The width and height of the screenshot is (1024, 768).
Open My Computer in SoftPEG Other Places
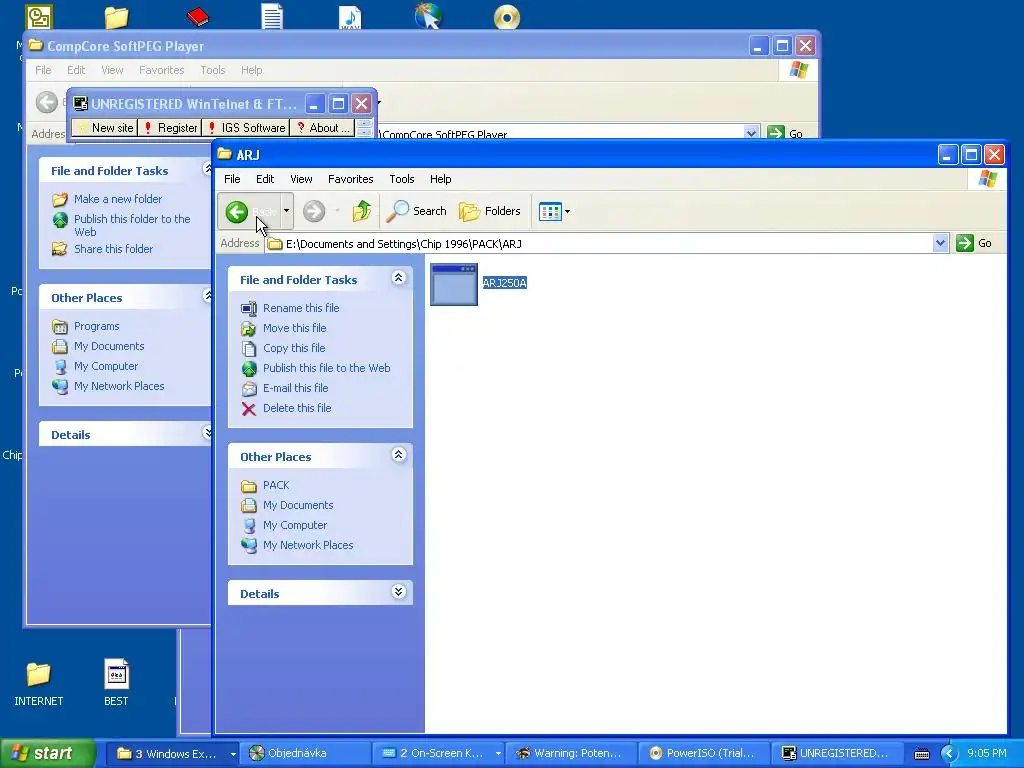(106, 366)
